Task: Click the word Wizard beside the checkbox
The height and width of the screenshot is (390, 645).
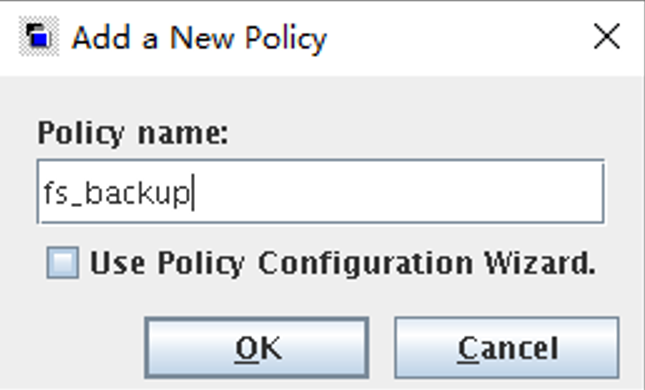Action: pyautogui.click(x=540, y=263)
